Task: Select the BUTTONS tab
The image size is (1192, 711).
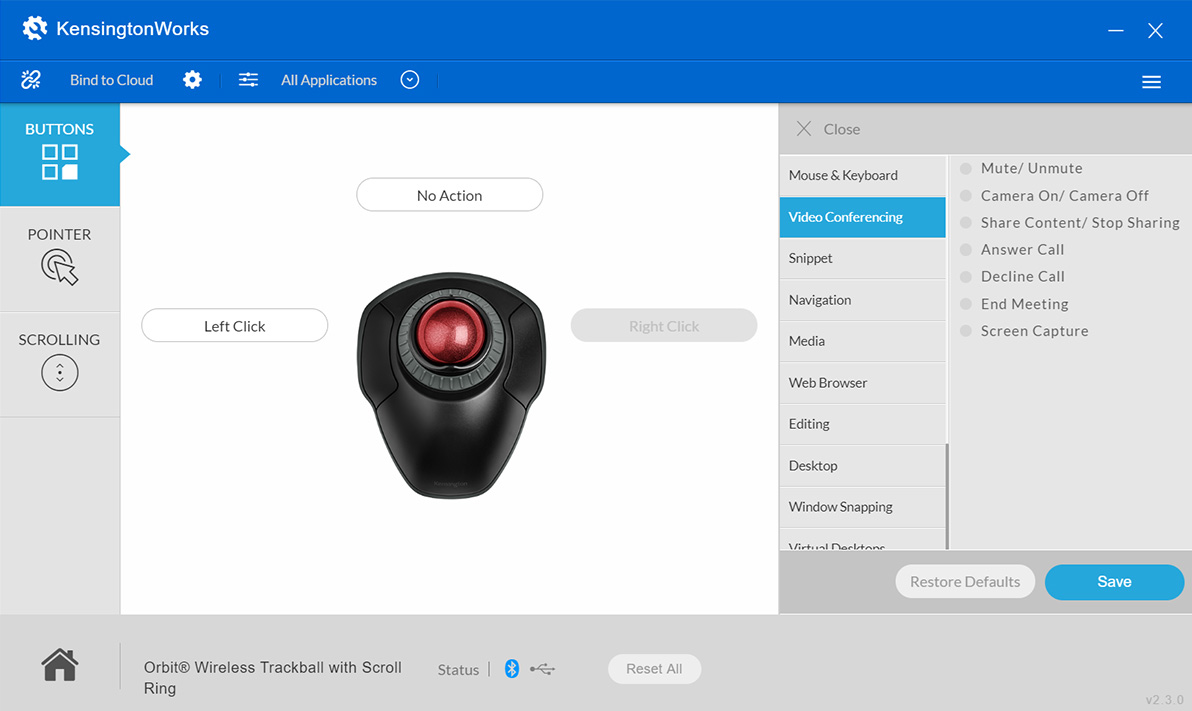Action: [59, 154]
